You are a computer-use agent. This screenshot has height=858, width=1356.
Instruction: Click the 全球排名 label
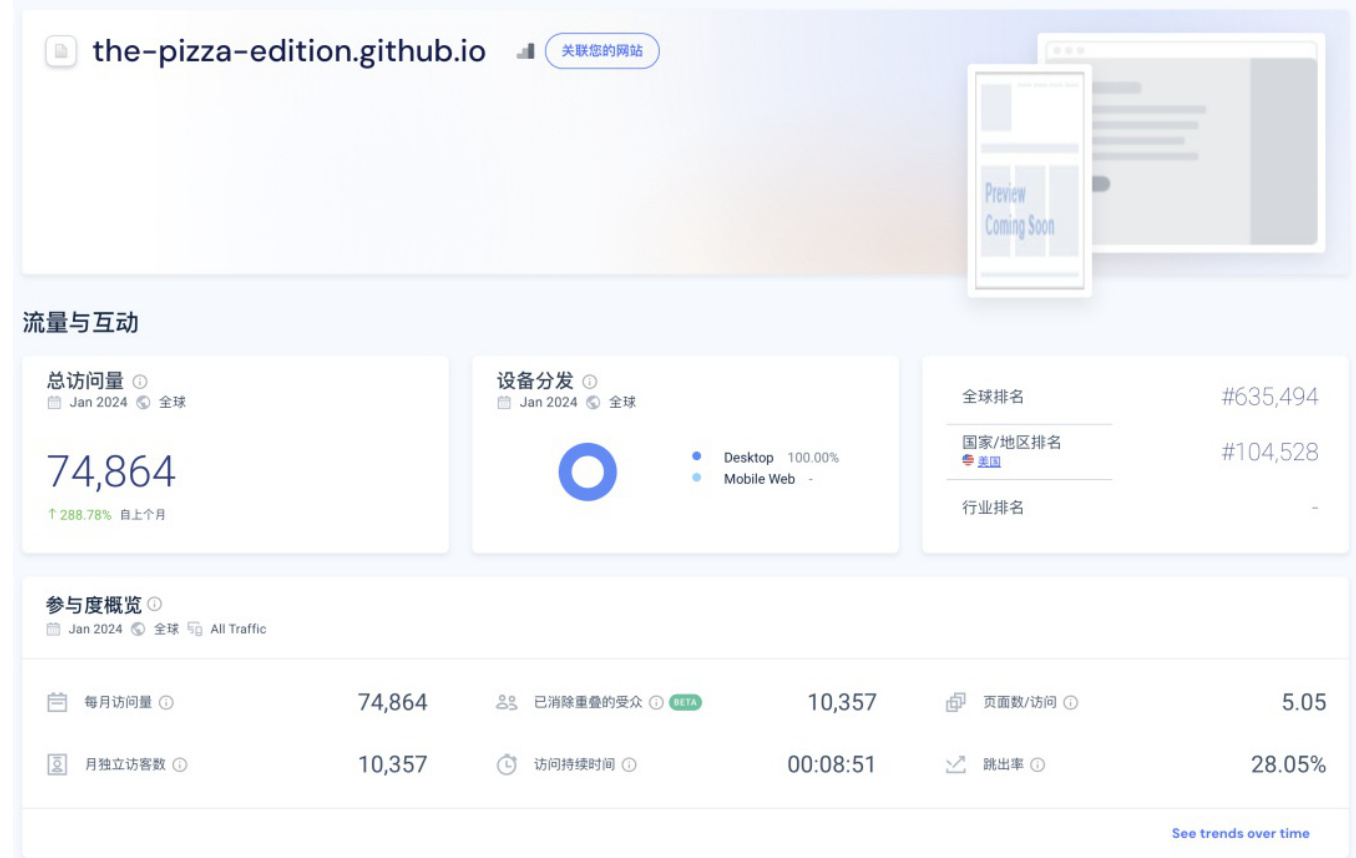point(993,397)
